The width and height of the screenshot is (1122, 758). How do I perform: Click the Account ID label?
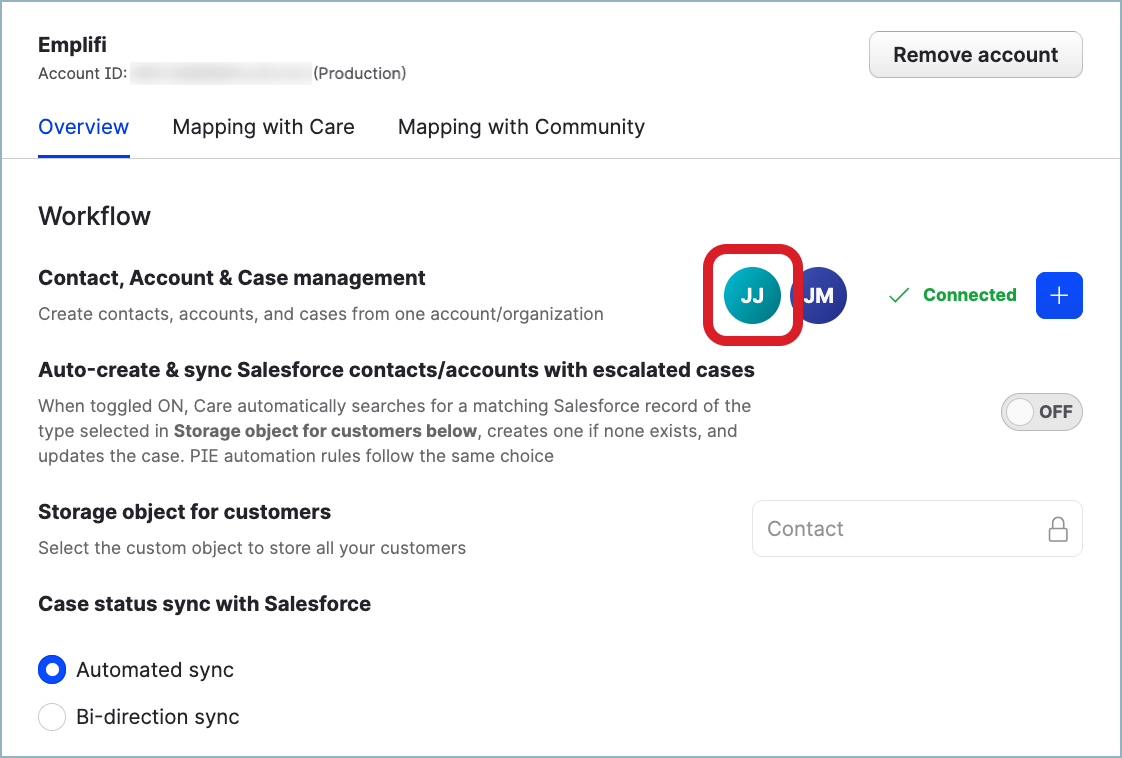point(82,73)
